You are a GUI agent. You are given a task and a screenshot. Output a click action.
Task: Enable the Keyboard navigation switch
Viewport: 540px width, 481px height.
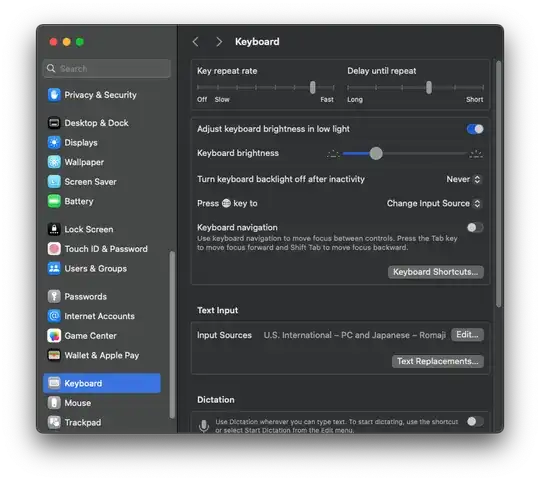(475, 228)
